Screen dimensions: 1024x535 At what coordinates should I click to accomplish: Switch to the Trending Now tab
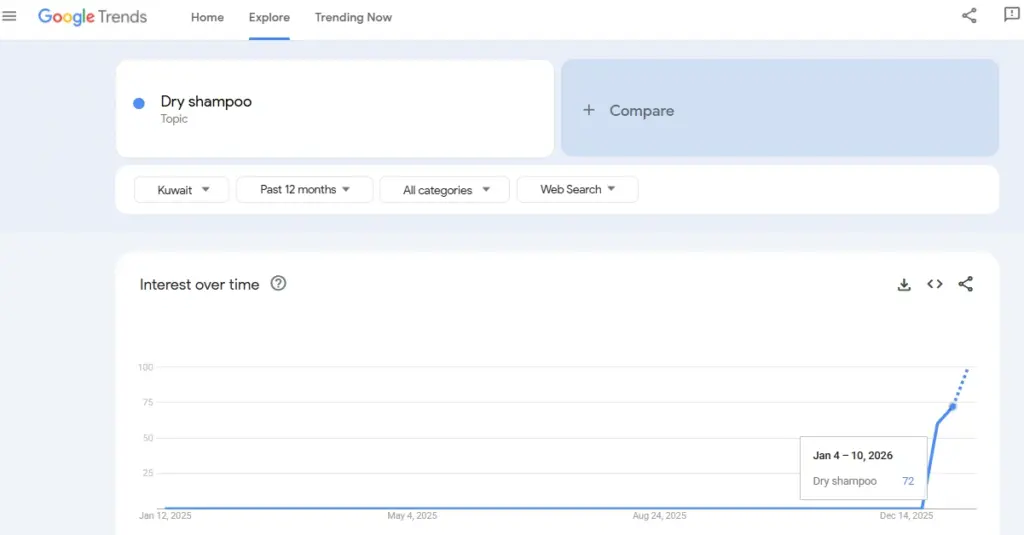[353, 17]
